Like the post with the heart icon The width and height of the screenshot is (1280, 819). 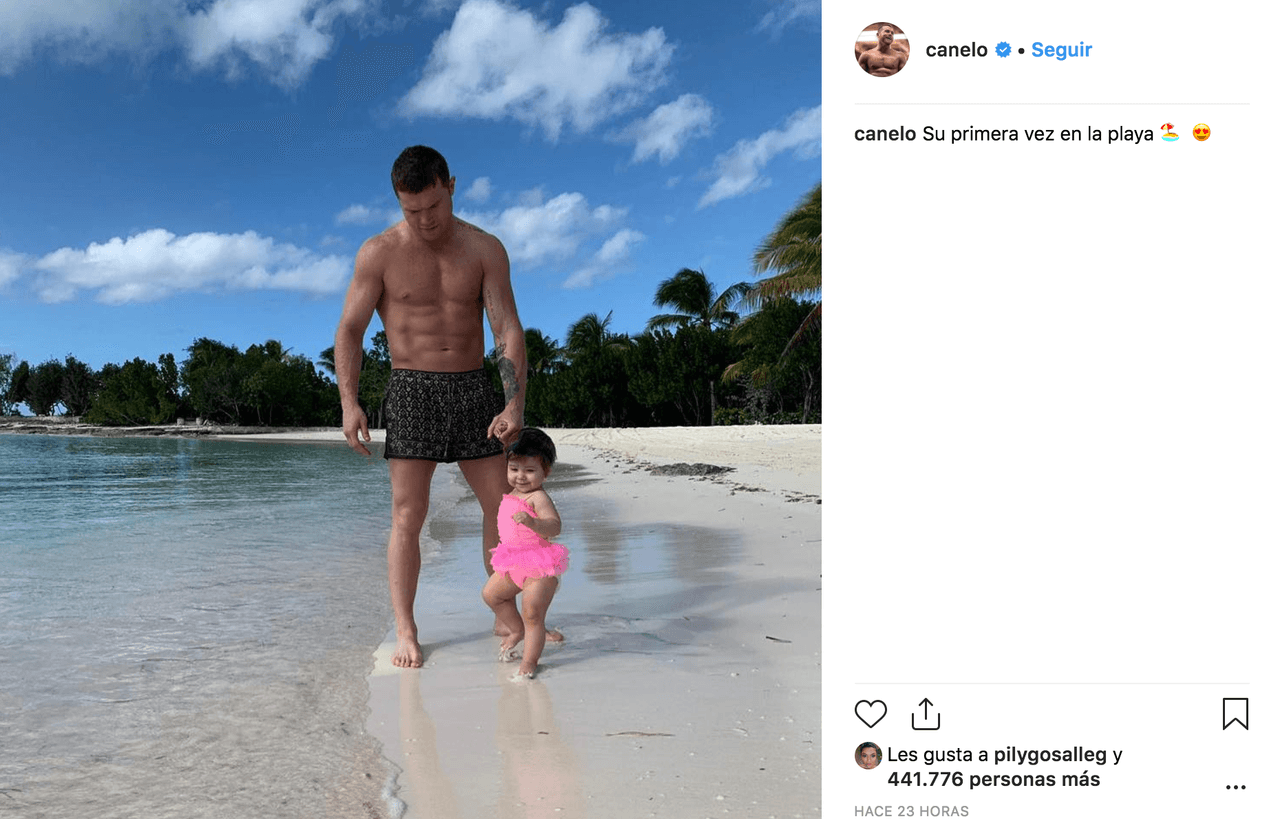point(870,714)
